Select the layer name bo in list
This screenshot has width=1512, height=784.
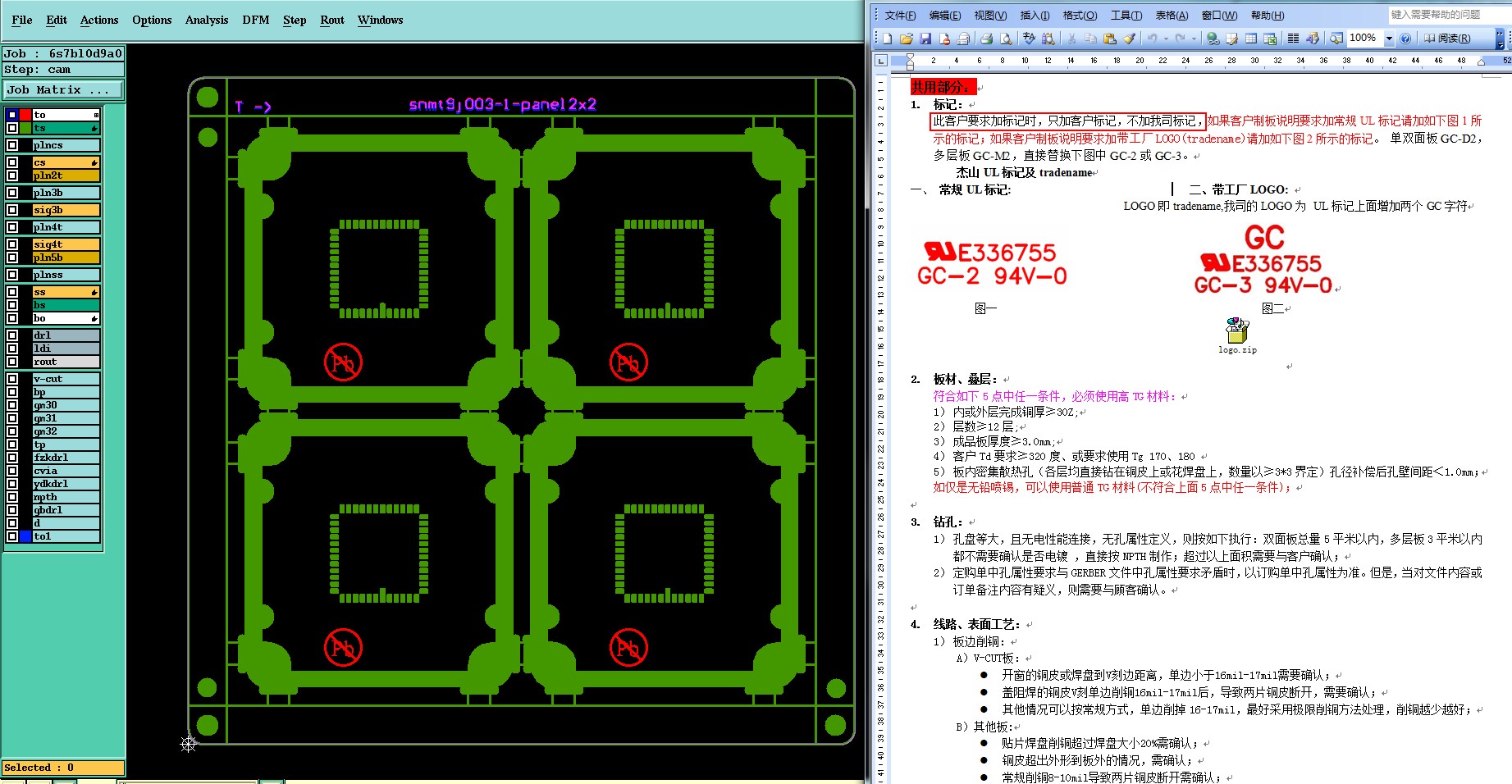pos(66,318)
